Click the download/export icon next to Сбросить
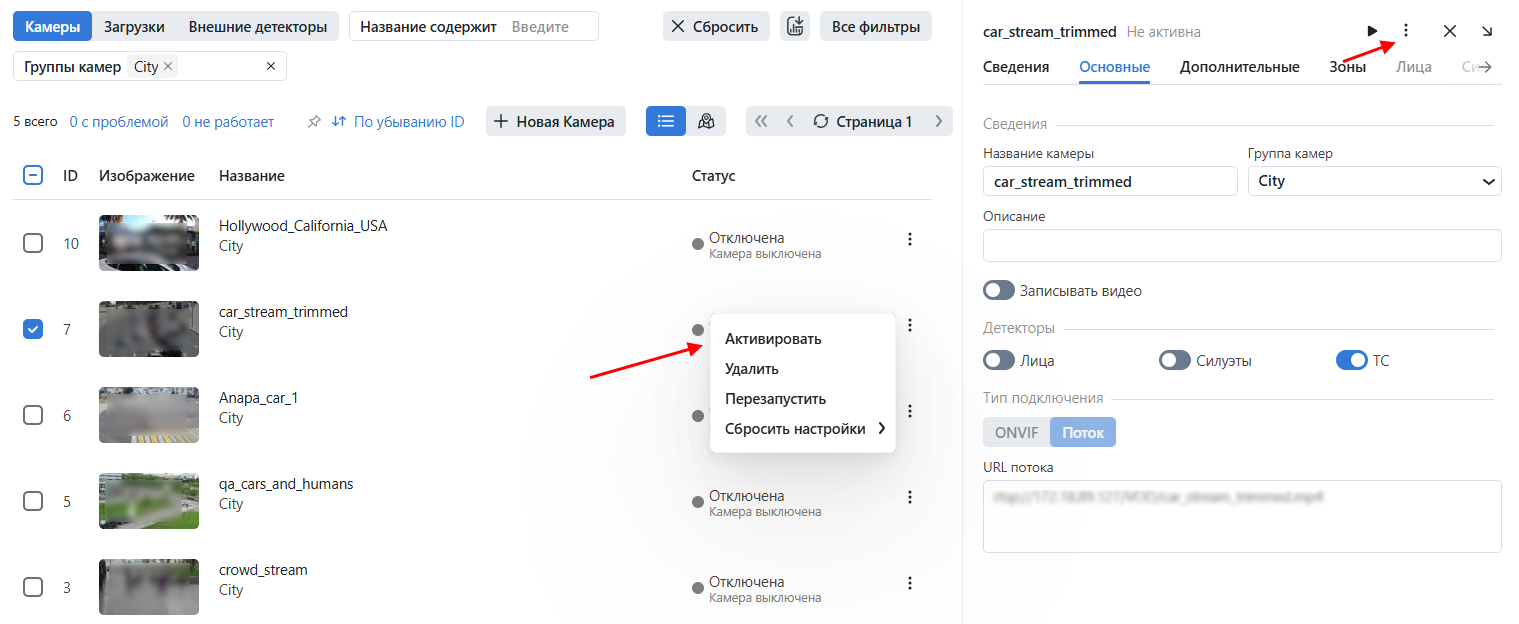 (x=795, y=27)
